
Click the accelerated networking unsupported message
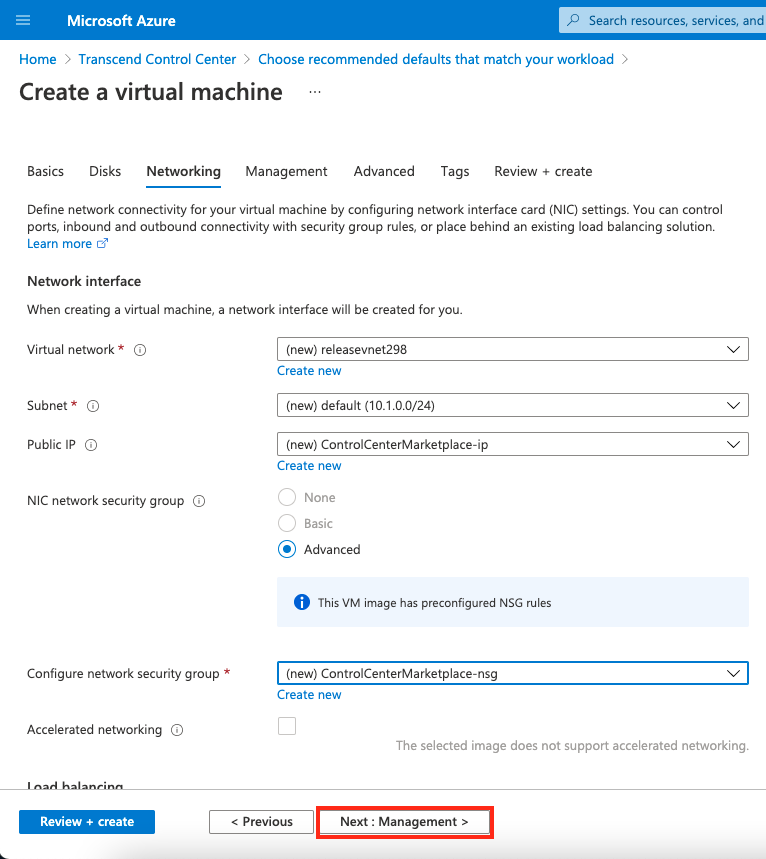tap(572, 746)
